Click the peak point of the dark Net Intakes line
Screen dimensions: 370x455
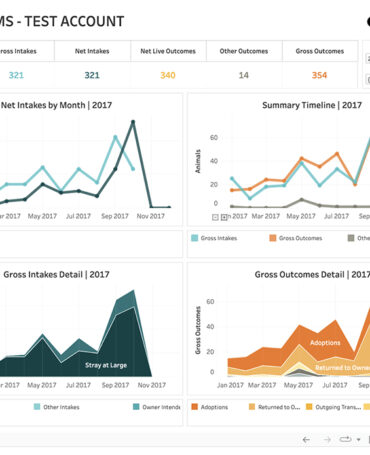click(133, 122)
